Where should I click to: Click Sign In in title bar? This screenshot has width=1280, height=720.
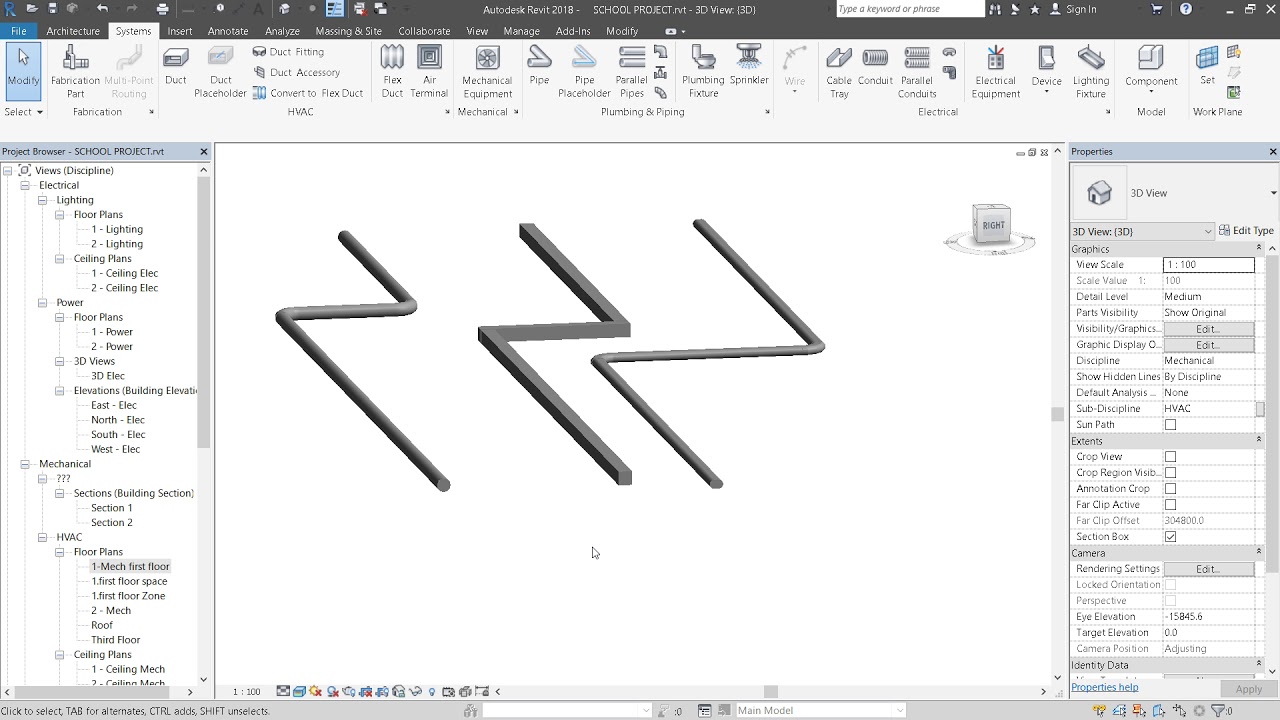pos(1081,9)
